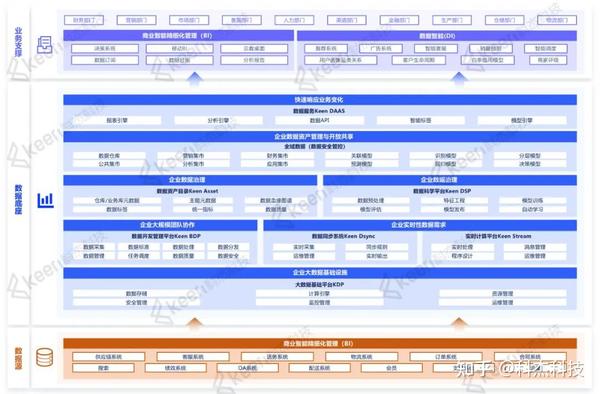This screenshot has height=394, width=600.
Task: Select the 决策模型 box
Action: point(530,164)
